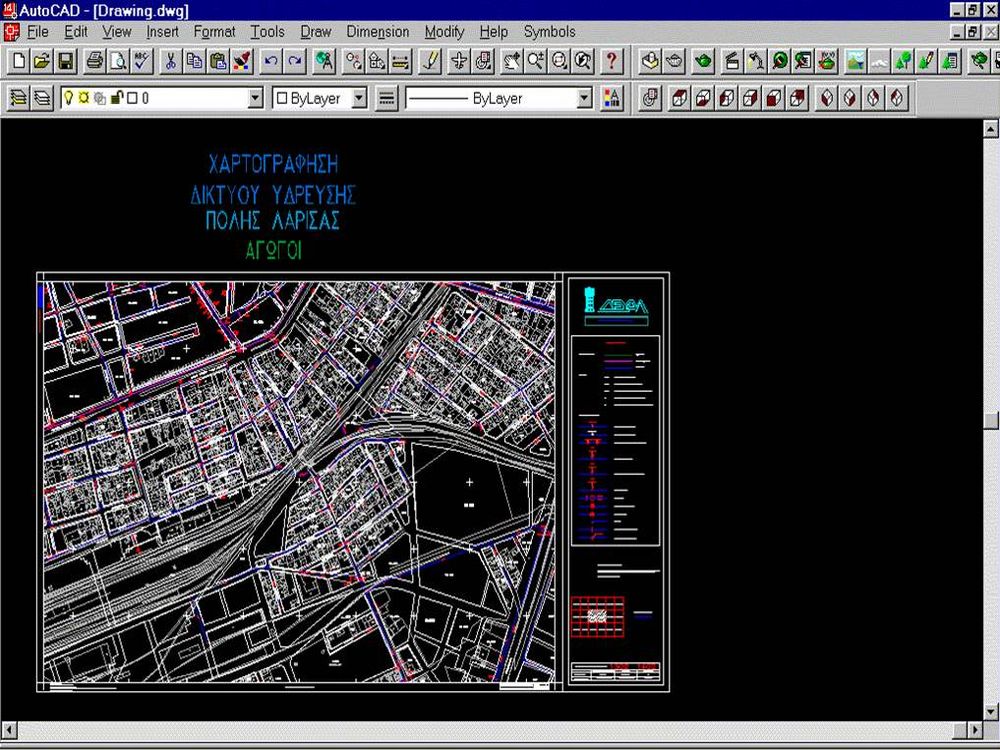Click the horizontal scrollbar left arrow

click(x=9, y=730)
